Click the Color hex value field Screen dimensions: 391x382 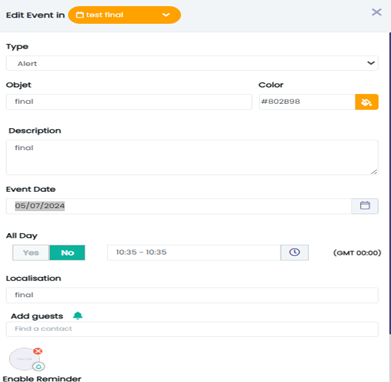pyautogui.click(x=307, y=102)
